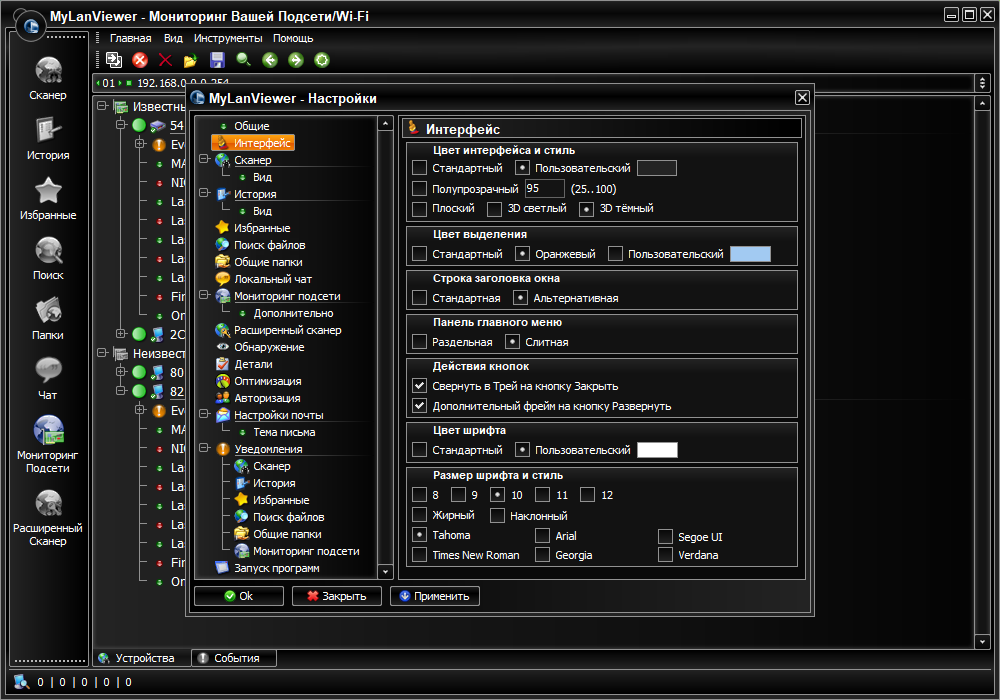Screen dimensions: 1000x700
Task: Open the Чат sidebar panel
Action: click(x=48, y=378)
